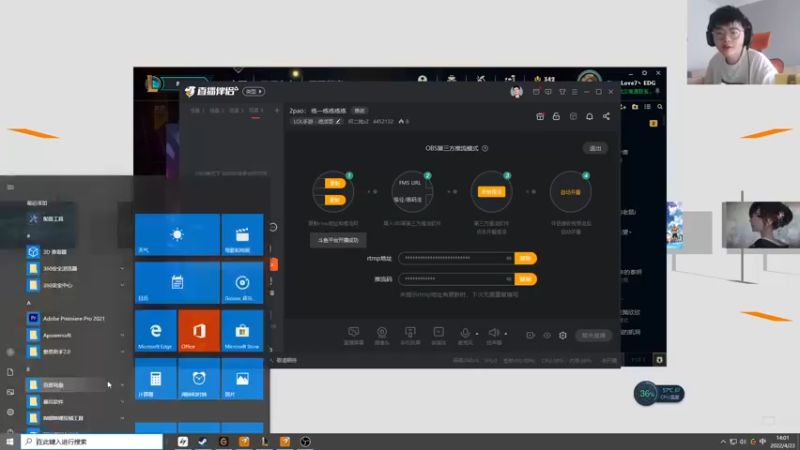800x450 pixels.
Task: Click the stream key field
Action: click(456, 279)
